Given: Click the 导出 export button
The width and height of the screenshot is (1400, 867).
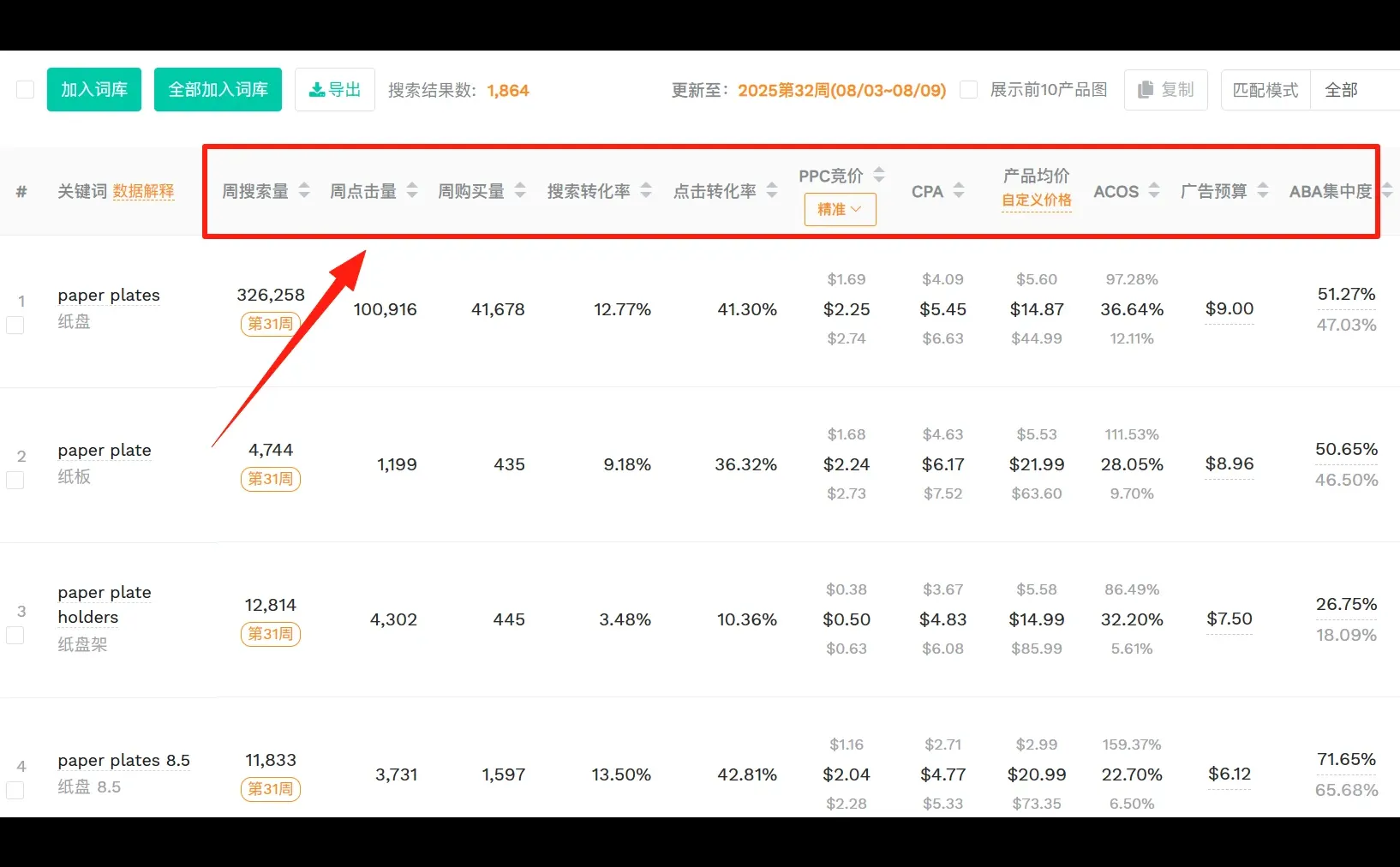Looking at the screenshot, I should [335, 90].
